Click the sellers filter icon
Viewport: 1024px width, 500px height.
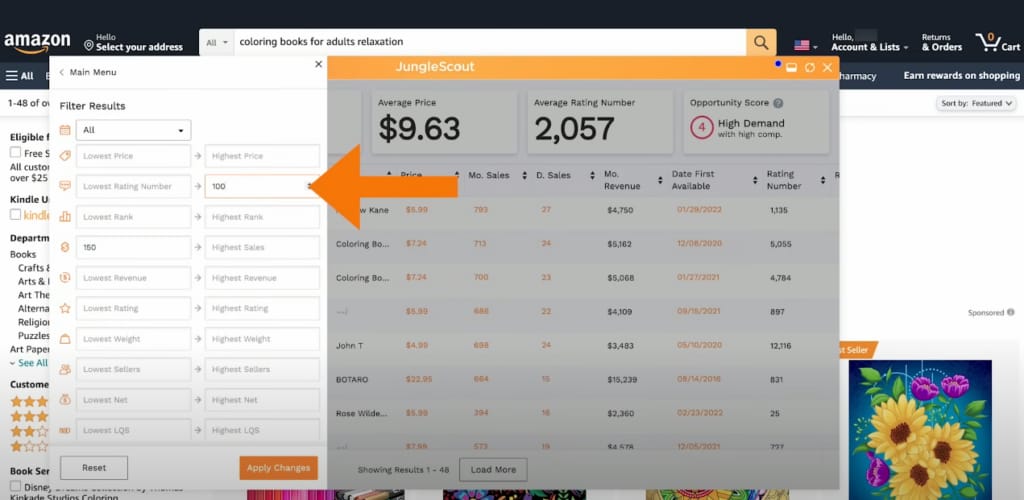65,369
